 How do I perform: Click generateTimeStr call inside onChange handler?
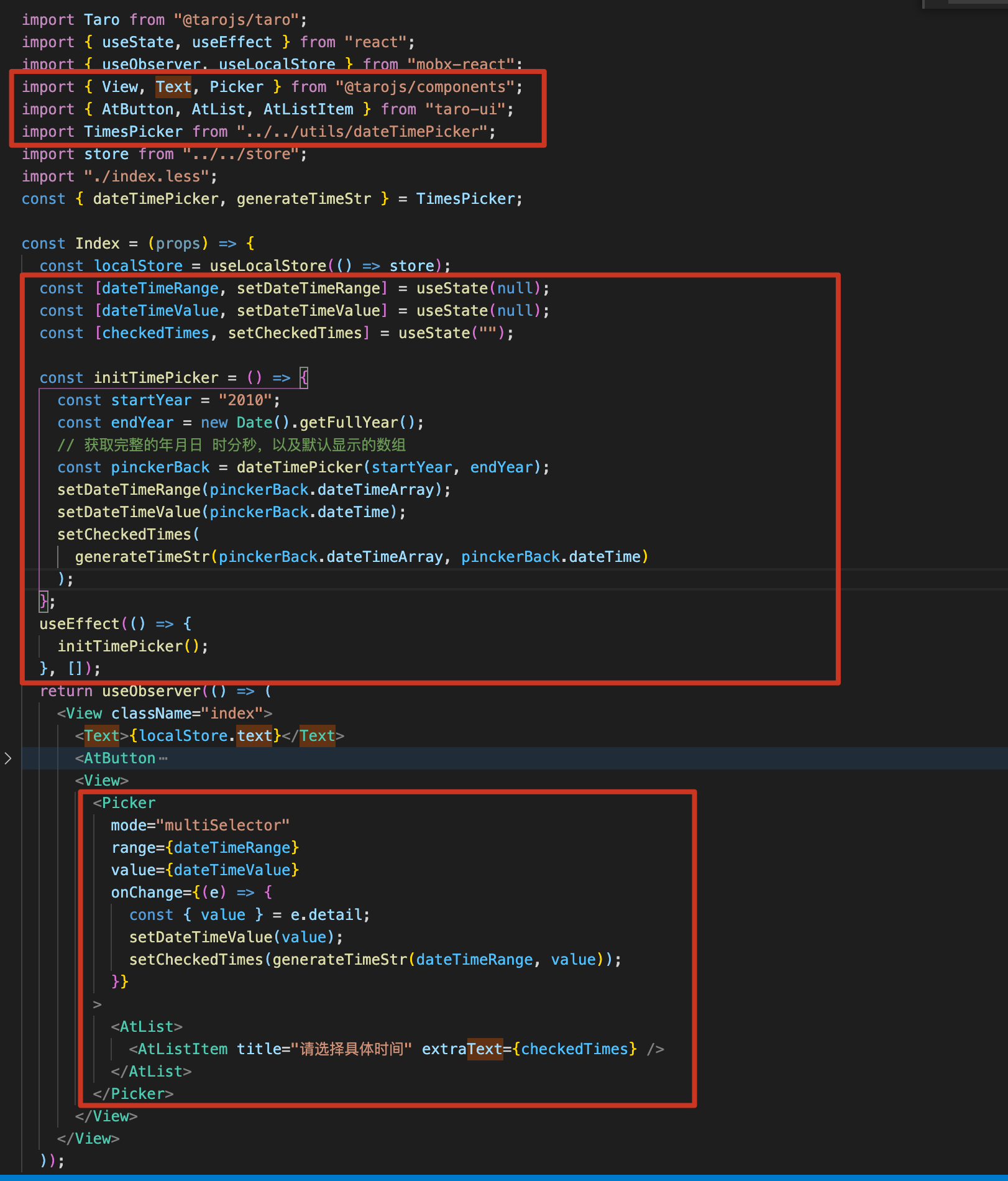click(x=339, y=960)
